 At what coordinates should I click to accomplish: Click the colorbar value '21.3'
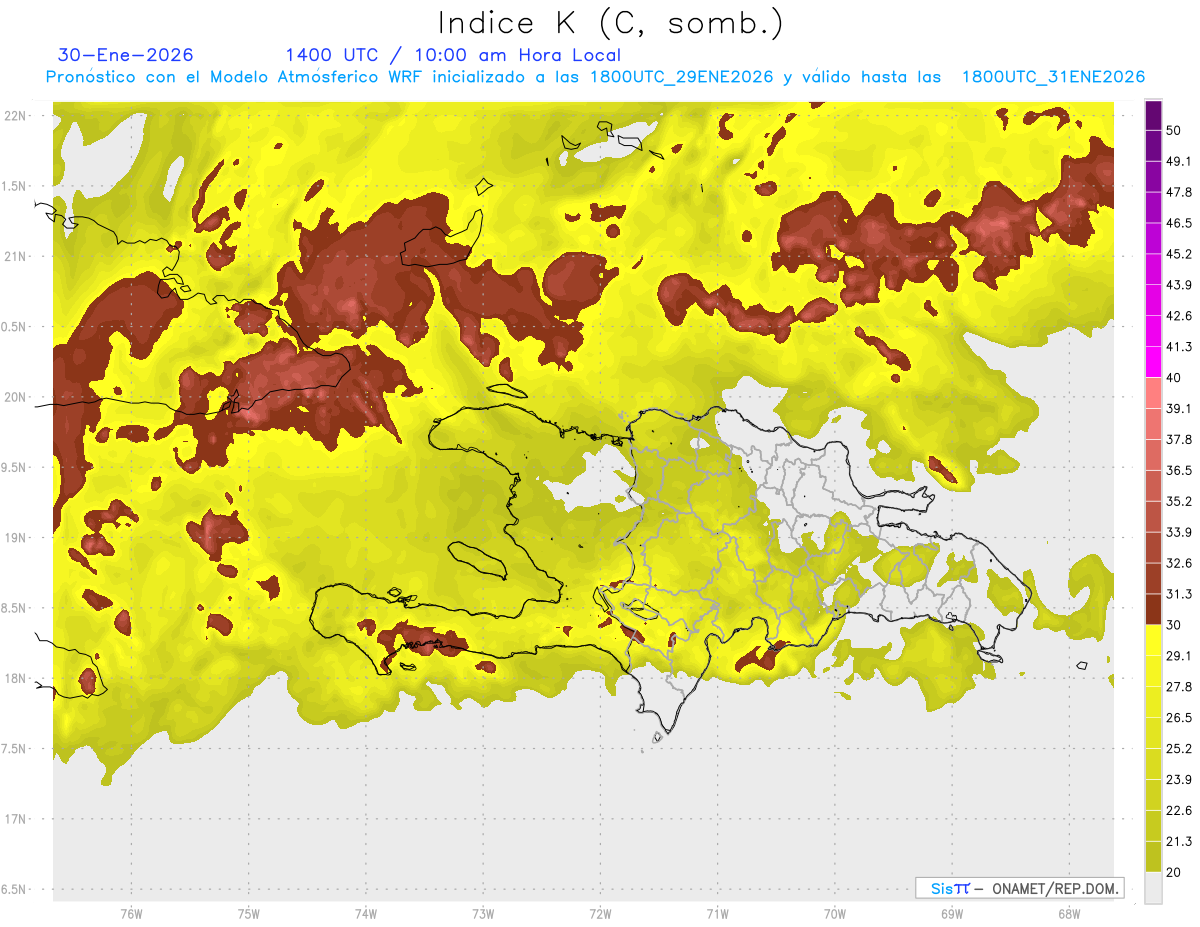tap(1179, 841)
